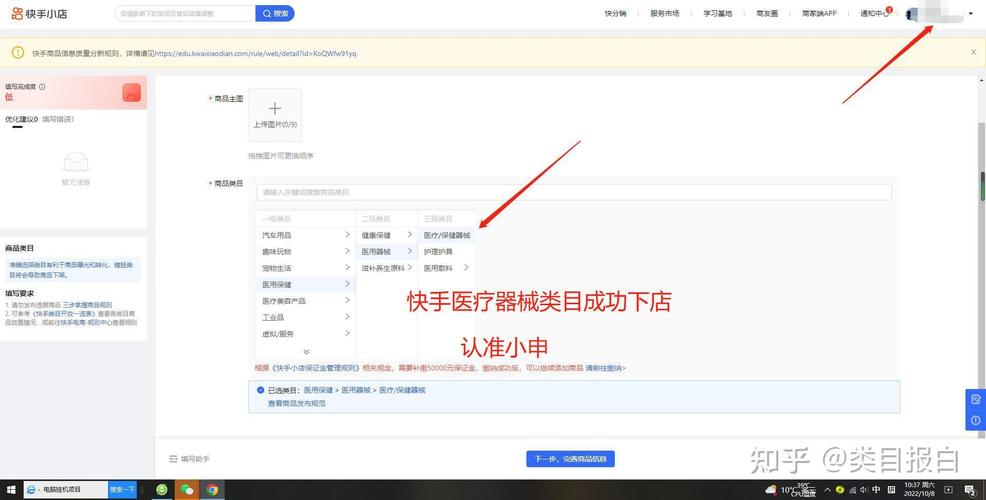The height and width of the screenshot is (500, 986).
Task: Expand the 趣味玩物 chevron
Action: tap(347, 251)
